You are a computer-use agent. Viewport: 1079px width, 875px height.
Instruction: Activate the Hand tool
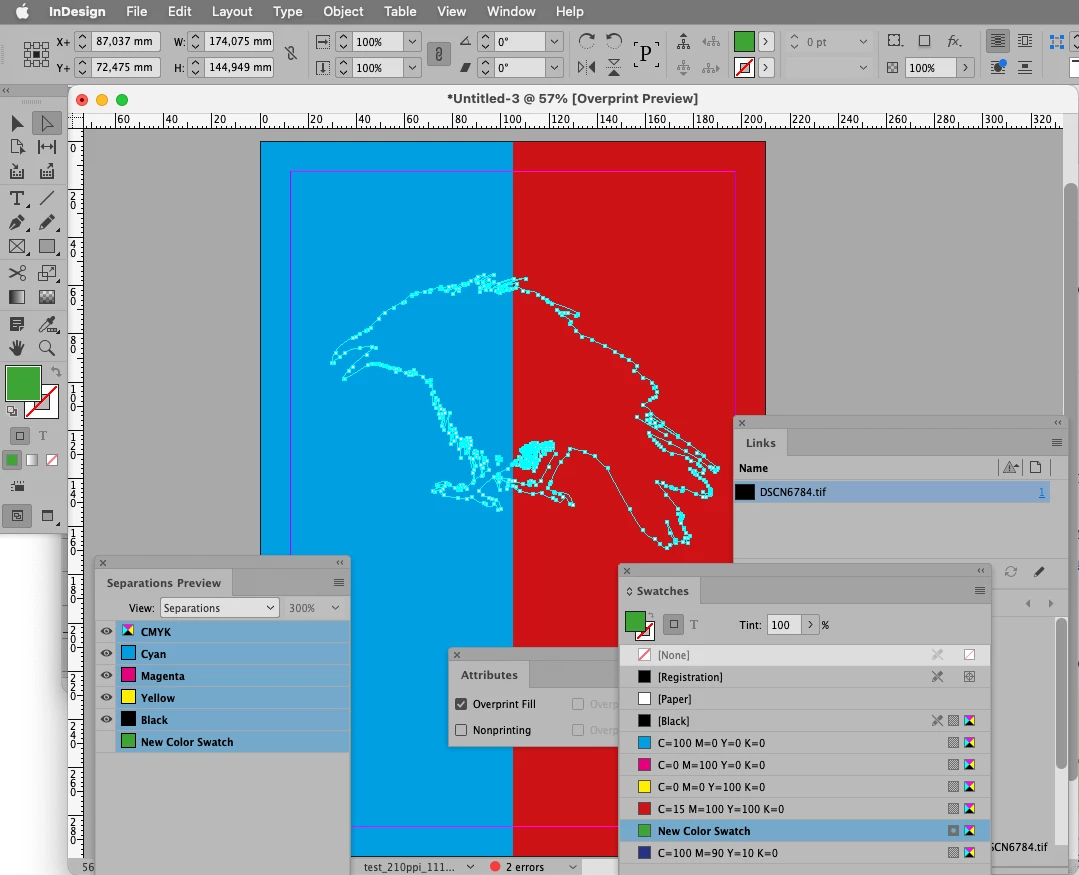[17, 348]
